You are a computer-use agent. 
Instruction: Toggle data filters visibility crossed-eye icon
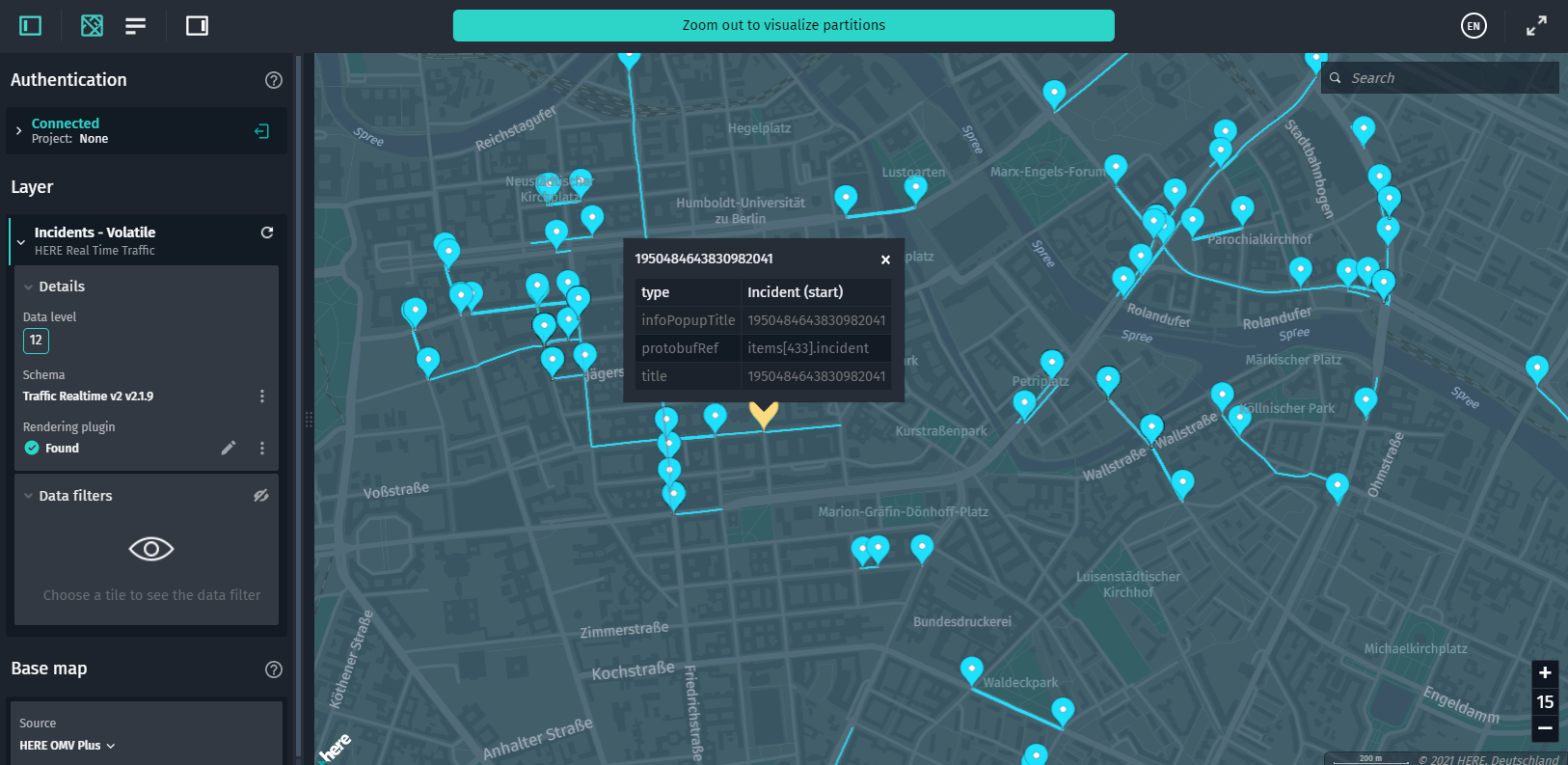pyautogui.click(x=261, y=496)
